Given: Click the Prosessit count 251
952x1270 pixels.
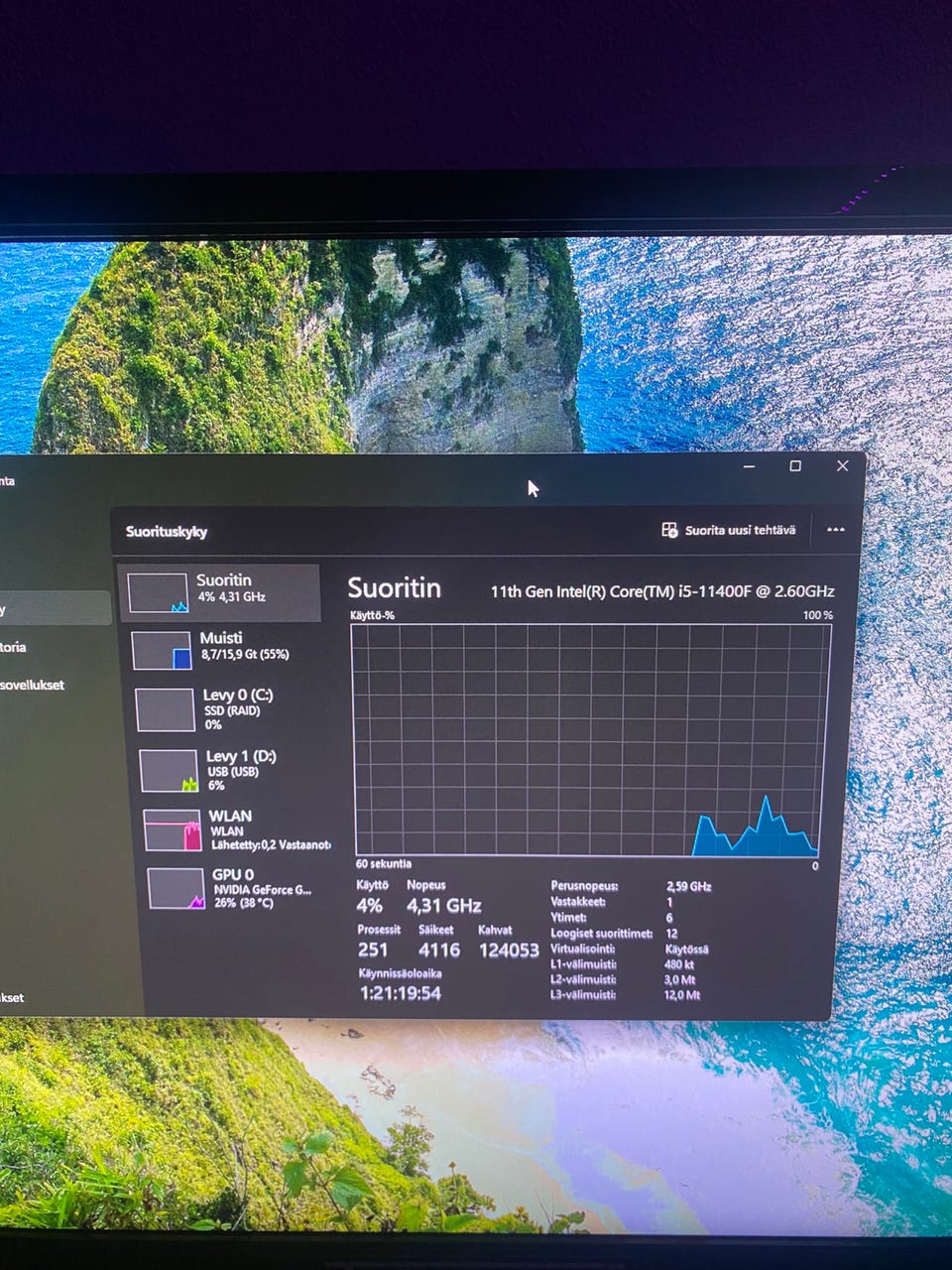Looking at the screenshot, I should pos(373,950).
